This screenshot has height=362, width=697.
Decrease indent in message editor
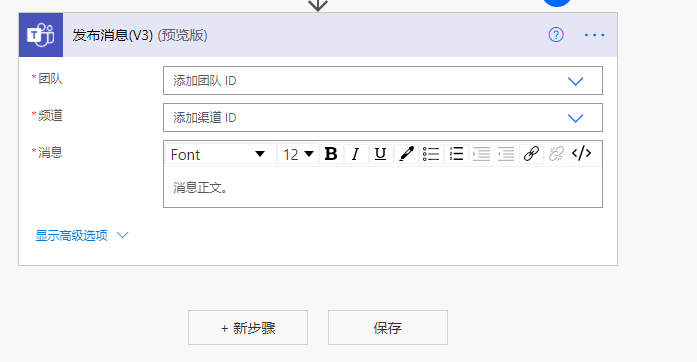[x=506, y=154]
